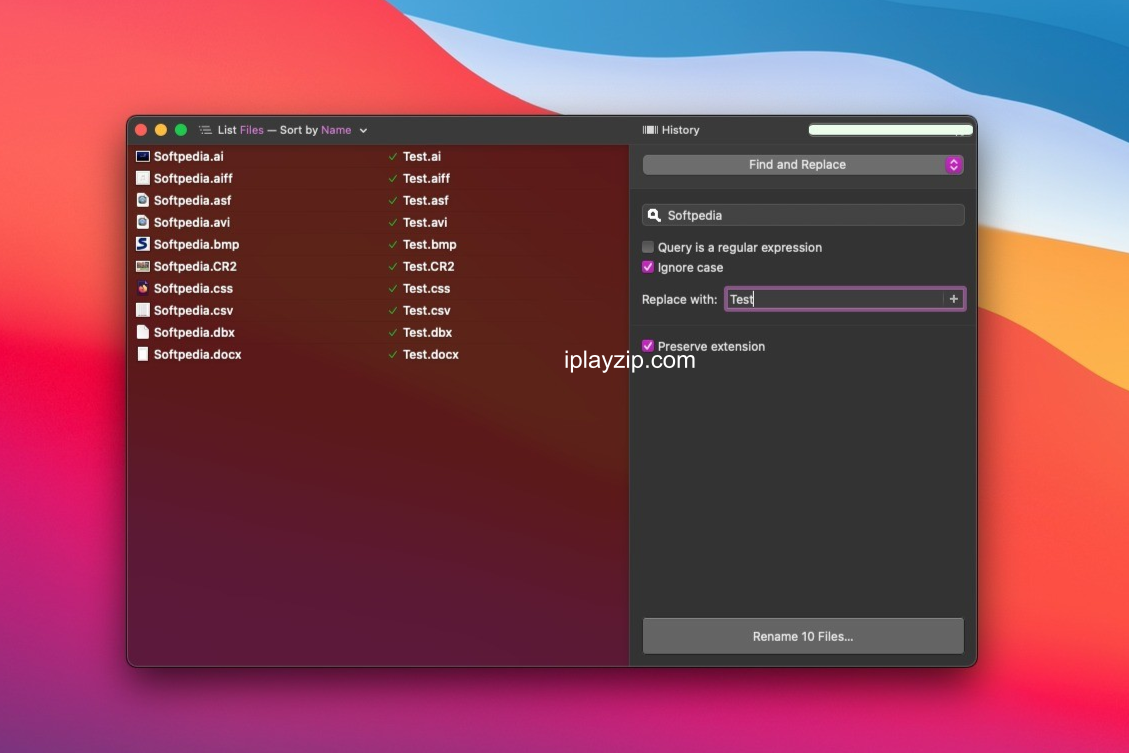Select the Softpedia.CR2 file name
1129x753 pixels.
pyautogui.click(x=195, y=266)
